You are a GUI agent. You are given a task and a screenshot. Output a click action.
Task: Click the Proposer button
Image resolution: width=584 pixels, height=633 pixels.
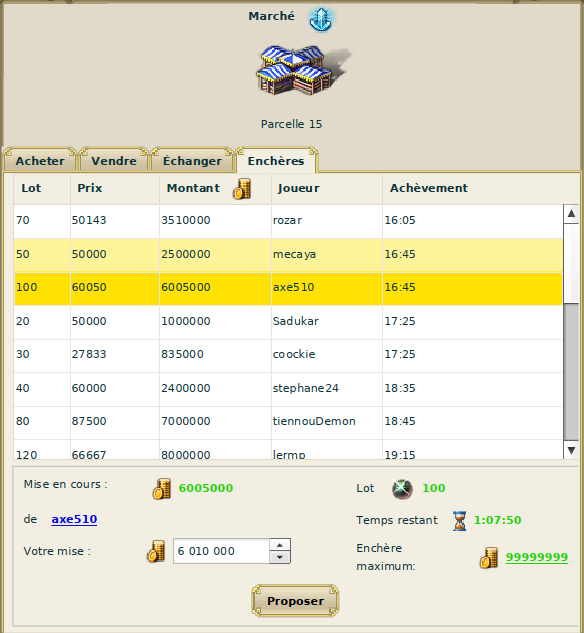295,601
